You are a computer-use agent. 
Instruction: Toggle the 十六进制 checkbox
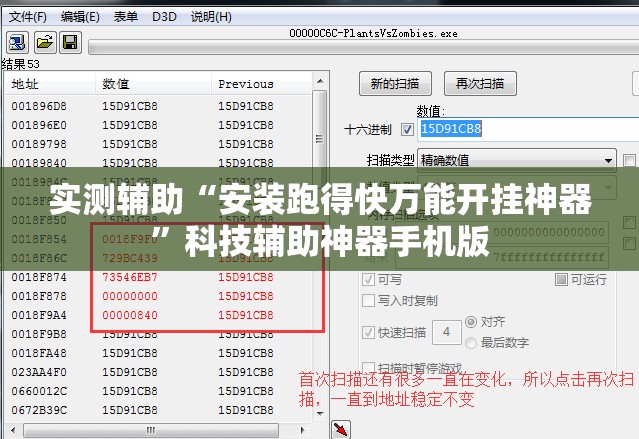(407, 130)
